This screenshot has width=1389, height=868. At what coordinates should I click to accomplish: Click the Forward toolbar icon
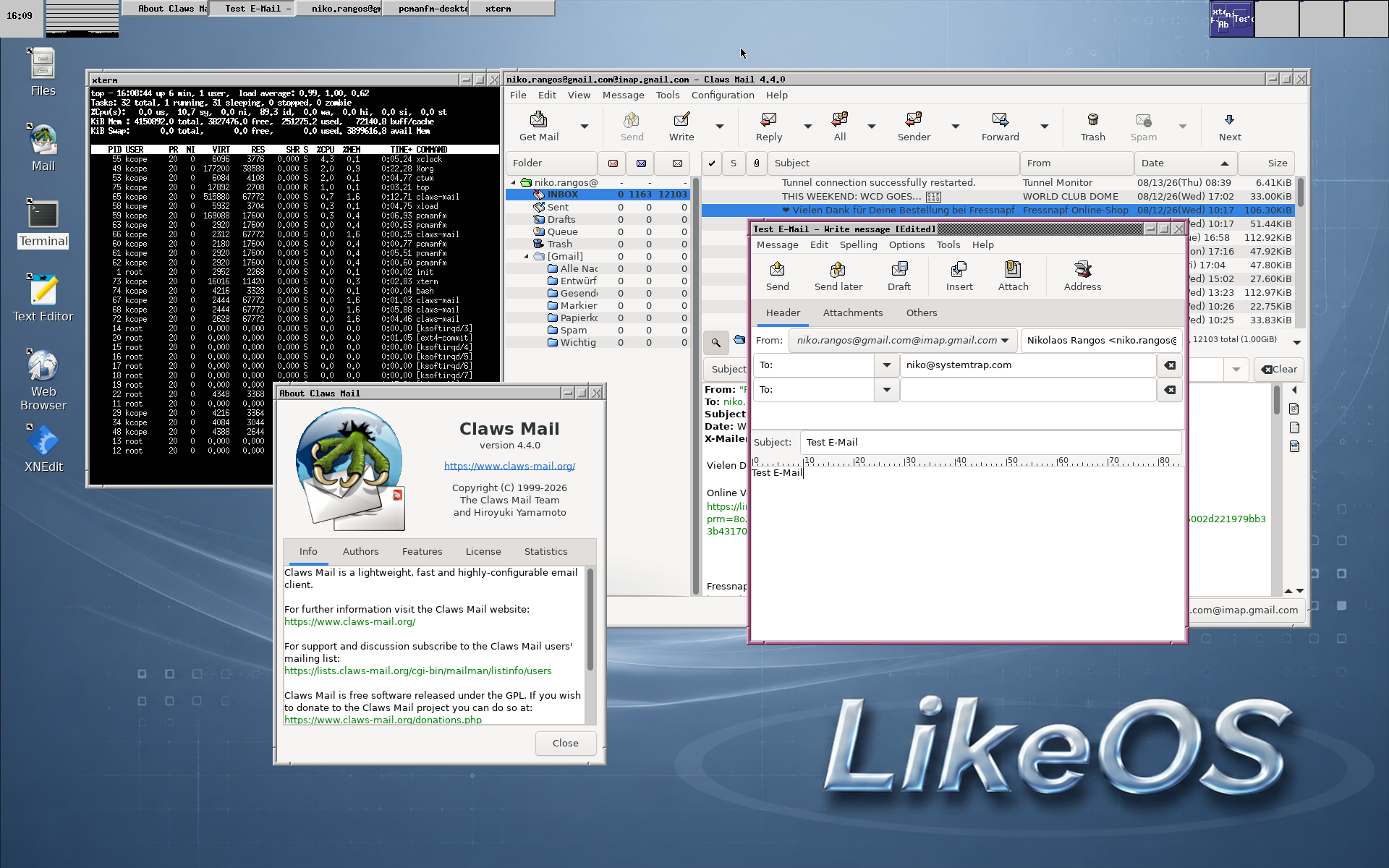coord(1001,120)
